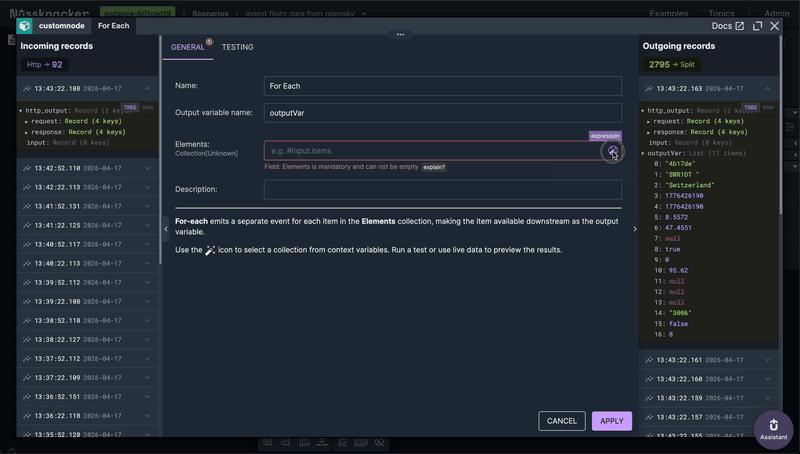Open the Assistant chat button

pos(773,427)
